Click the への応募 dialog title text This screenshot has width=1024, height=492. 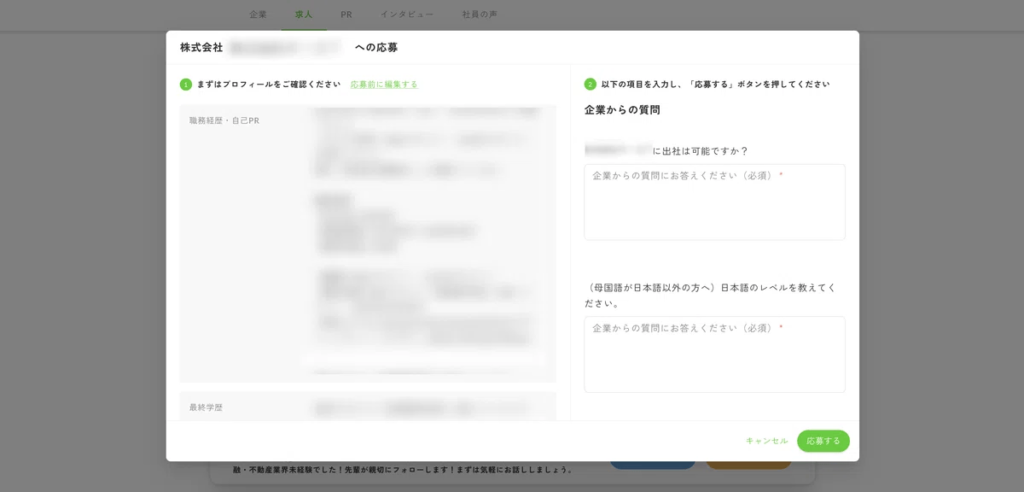tap(376, 47)
